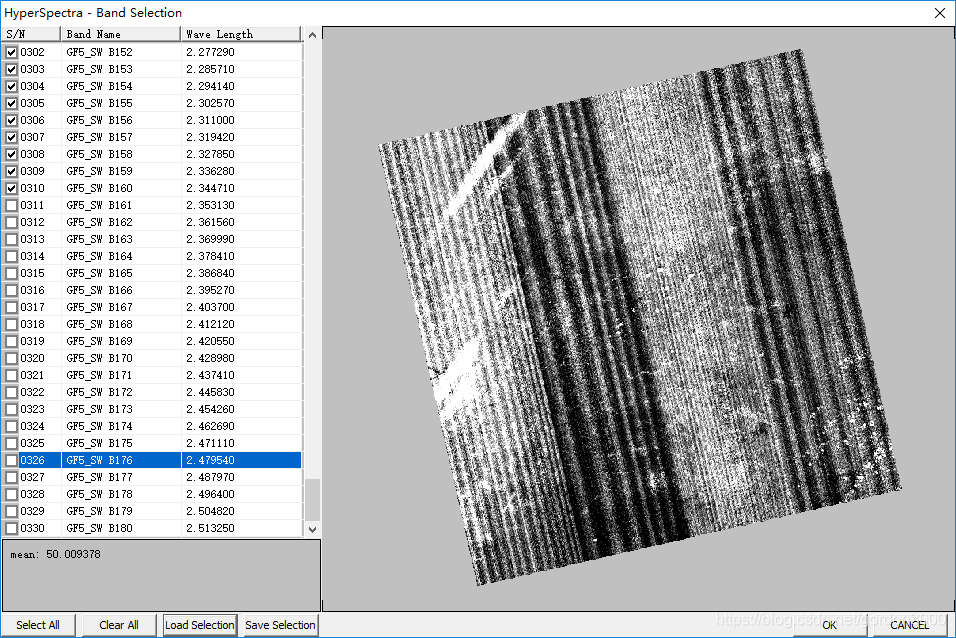956x638 pixels.
Task: Select band name GF5_SW B179
Action: pyautogui.click(x=99, y=511)
